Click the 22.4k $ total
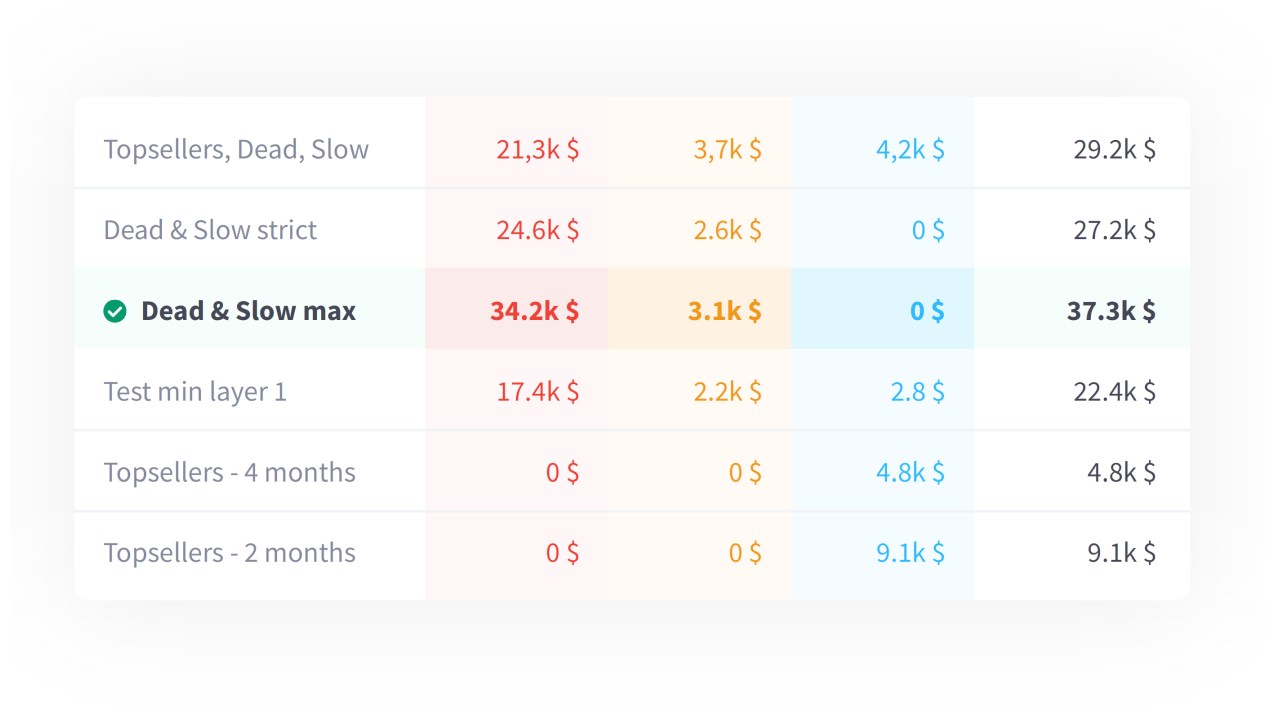 coord(1114,391)
